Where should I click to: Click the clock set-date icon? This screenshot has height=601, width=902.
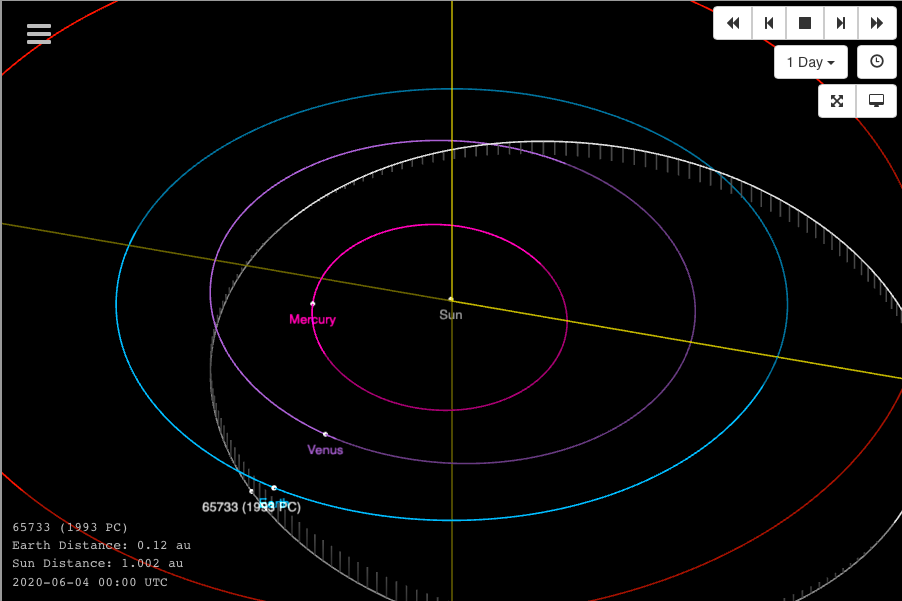point(877,62)
